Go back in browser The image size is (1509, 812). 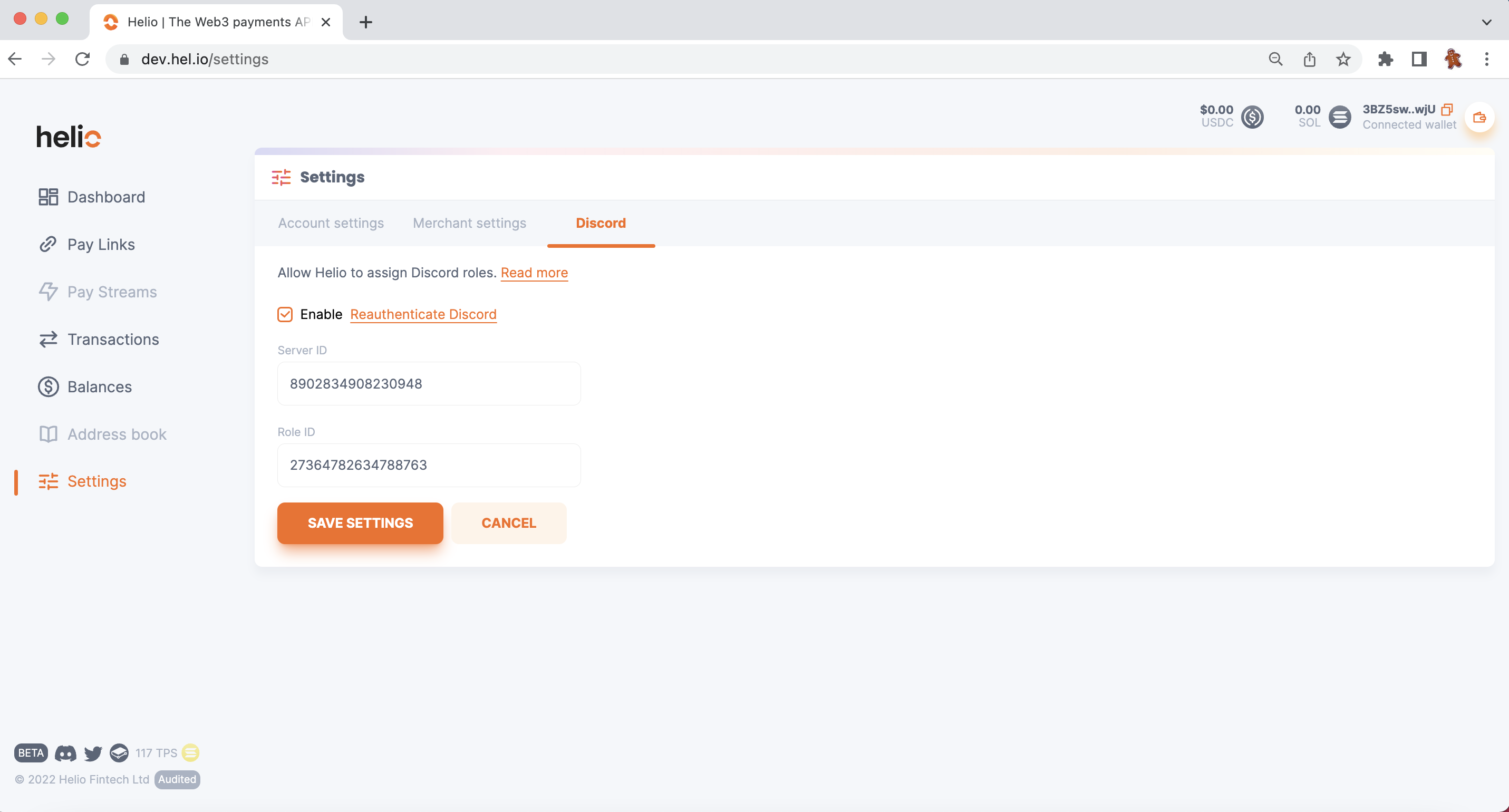click(x=15, y=59)
